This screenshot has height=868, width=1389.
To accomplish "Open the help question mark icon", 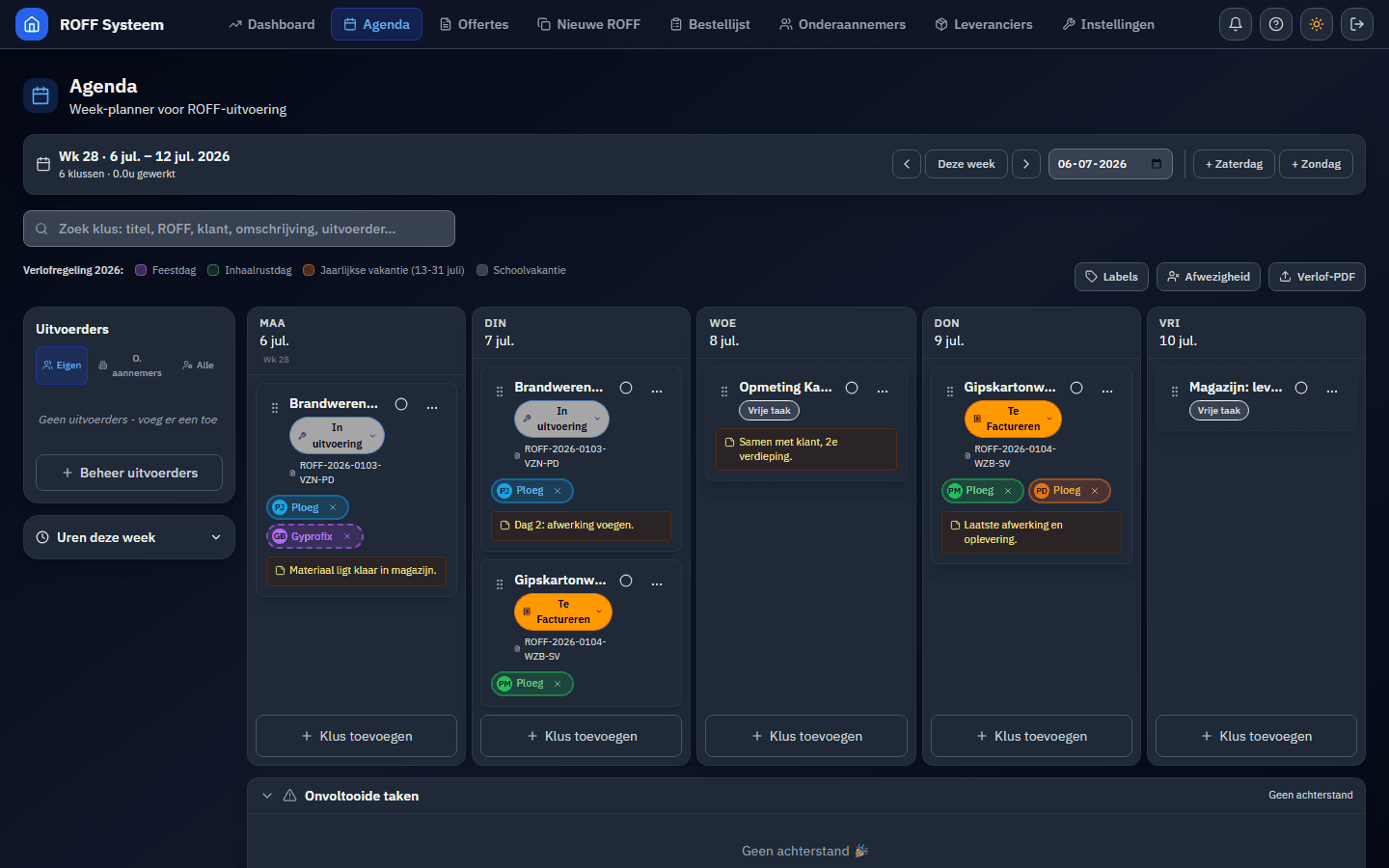I will 1276,24.
